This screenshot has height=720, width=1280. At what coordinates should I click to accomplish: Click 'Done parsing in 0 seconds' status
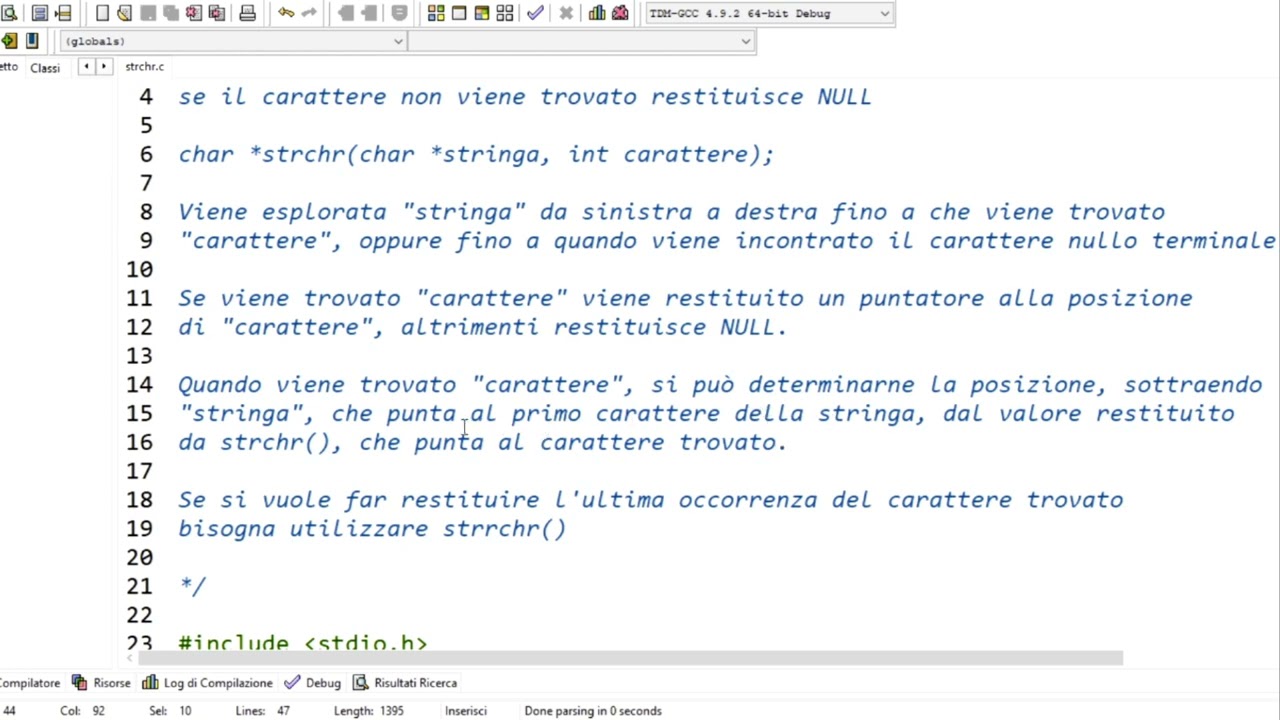(x=593, y=711)
